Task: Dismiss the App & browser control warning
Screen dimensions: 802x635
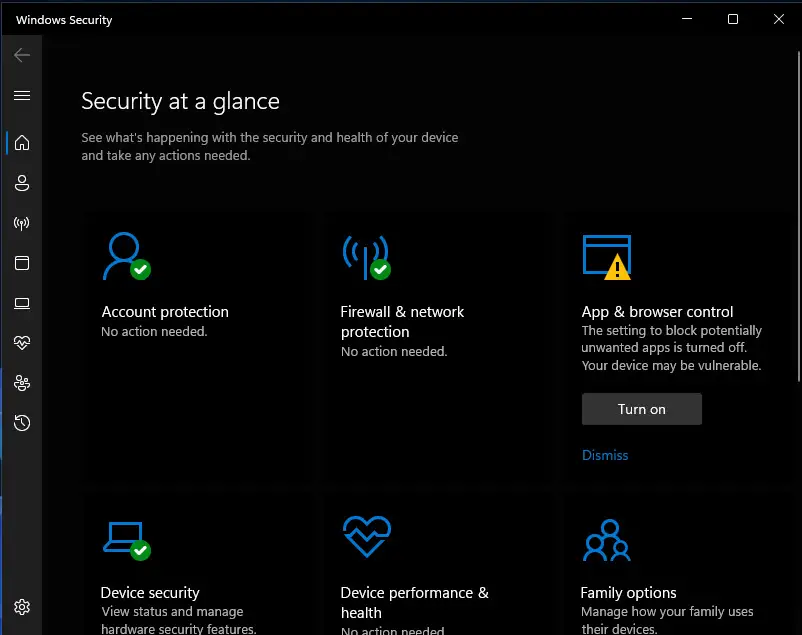Action: (605, 455)
